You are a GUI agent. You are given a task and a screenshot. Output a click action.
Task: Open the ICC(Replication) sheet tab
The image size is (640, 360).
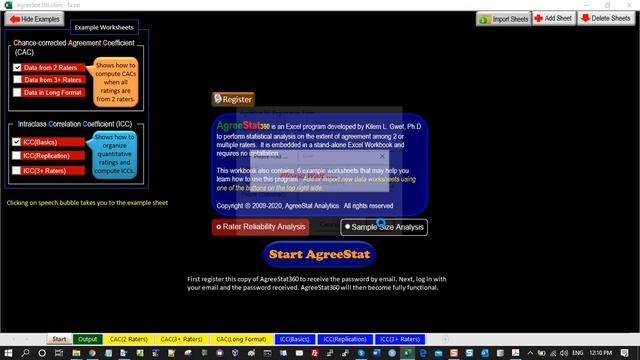tap(345, 339)
